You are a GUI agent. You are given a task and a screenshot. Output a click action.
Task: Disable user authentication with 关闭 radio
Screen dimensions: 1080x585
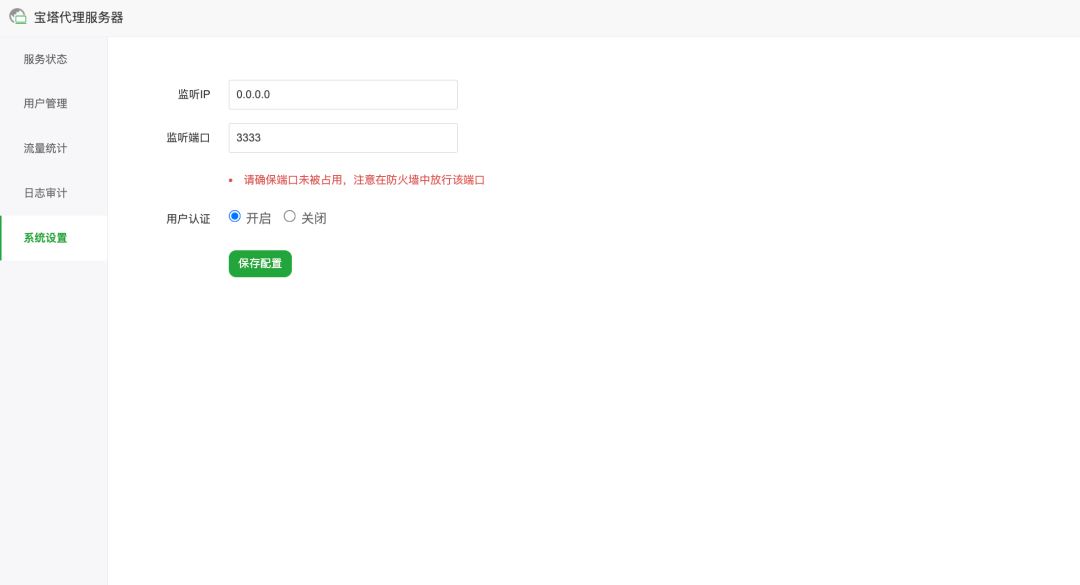pyautogui.click(x=290, y=216)
